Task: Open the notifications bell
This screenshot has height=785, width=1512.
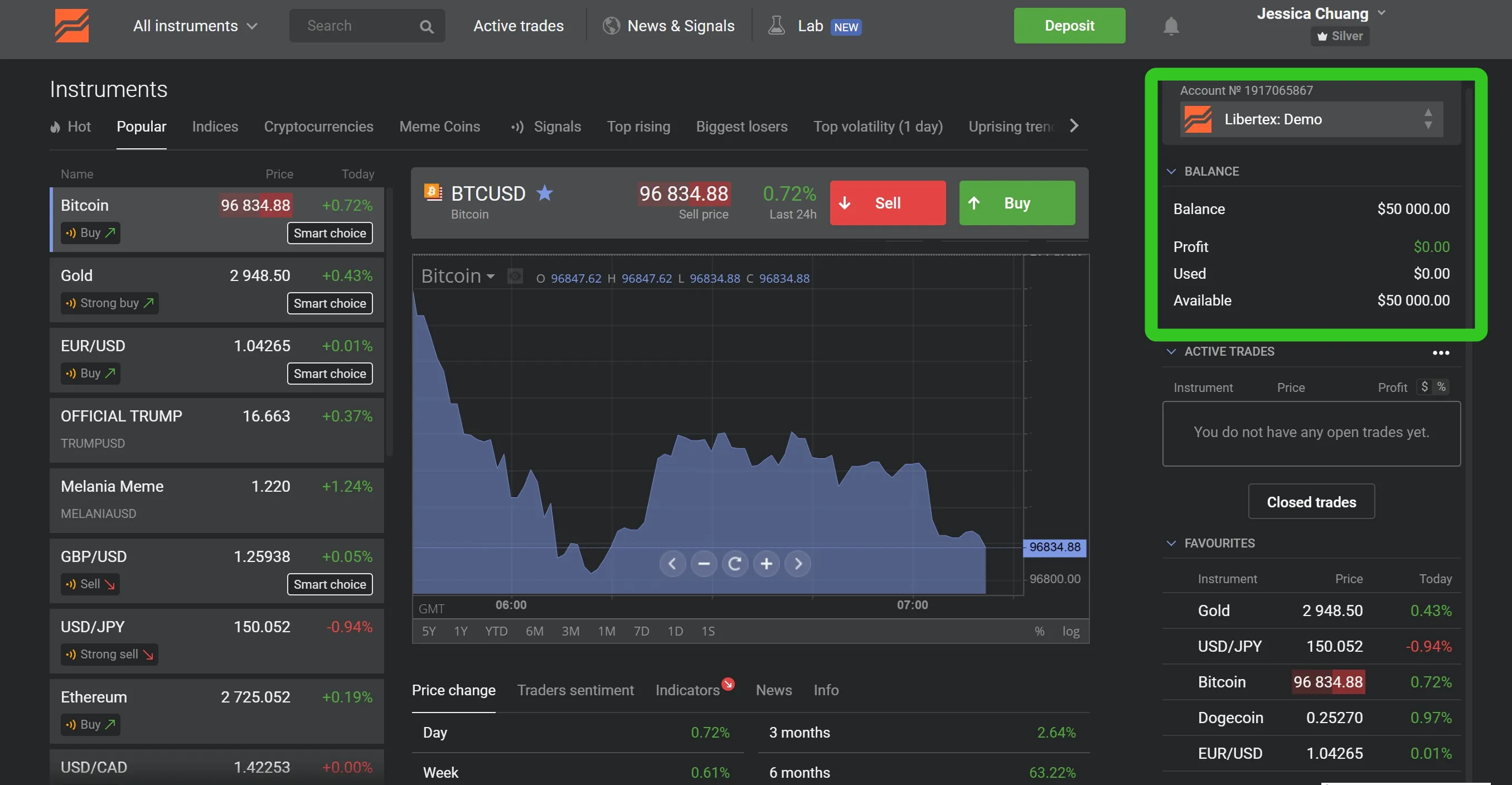Action: pos(1170,26)
